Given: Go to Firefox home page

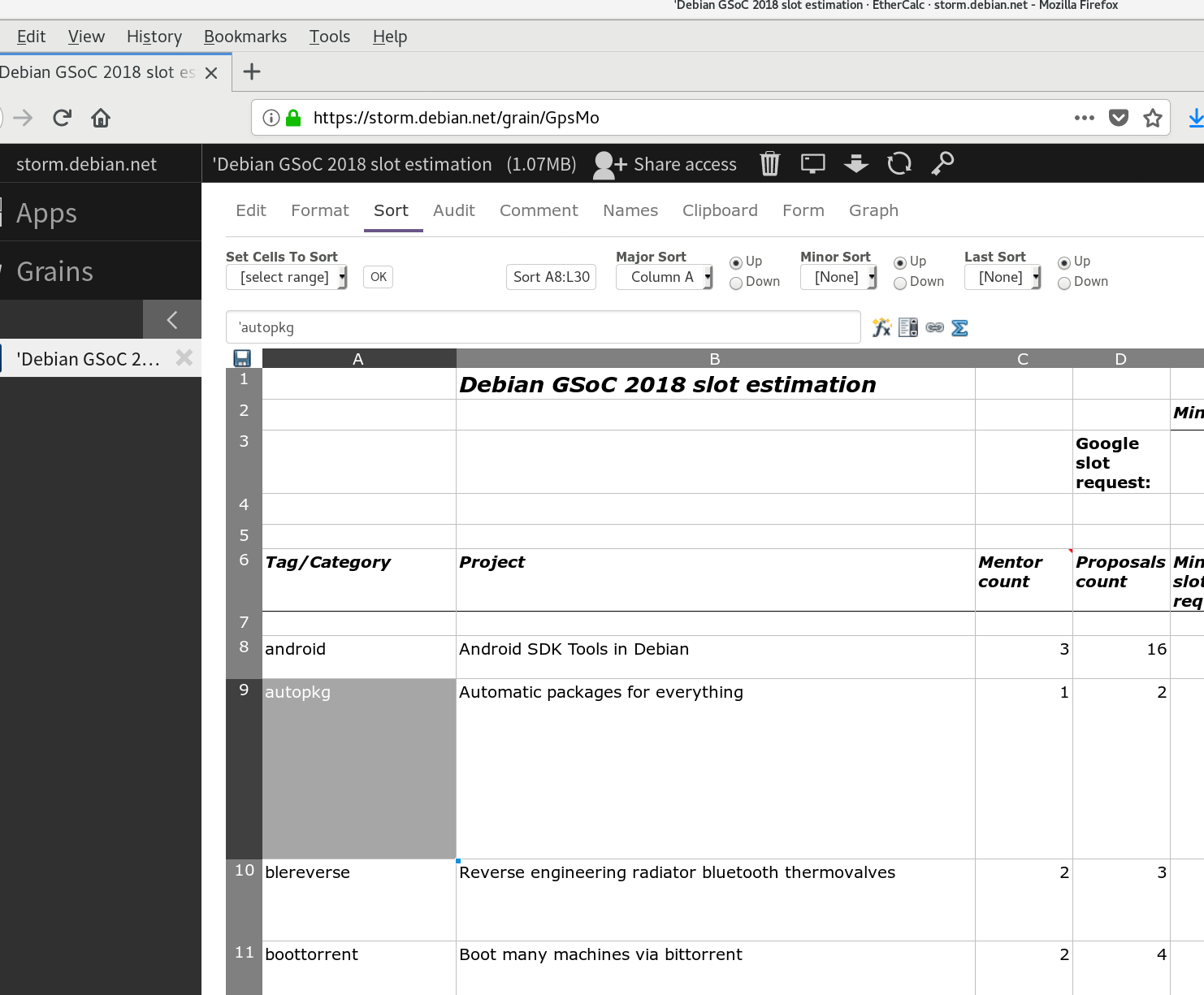Looking at the screenshot, I should tap(101, 118).
